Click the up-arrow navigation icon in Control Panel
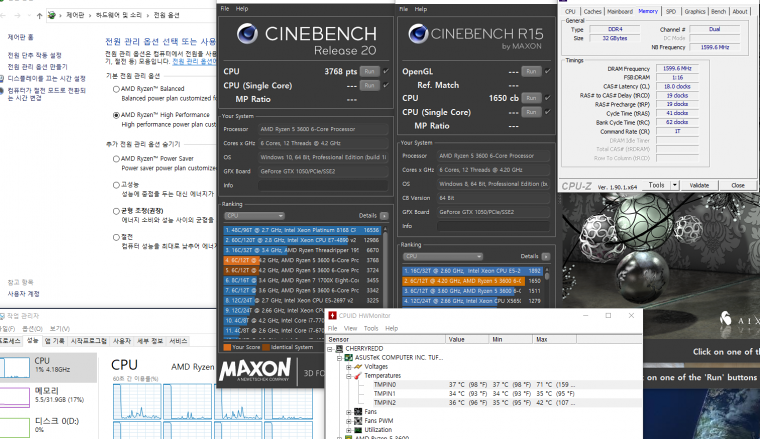 coord(39,16)
